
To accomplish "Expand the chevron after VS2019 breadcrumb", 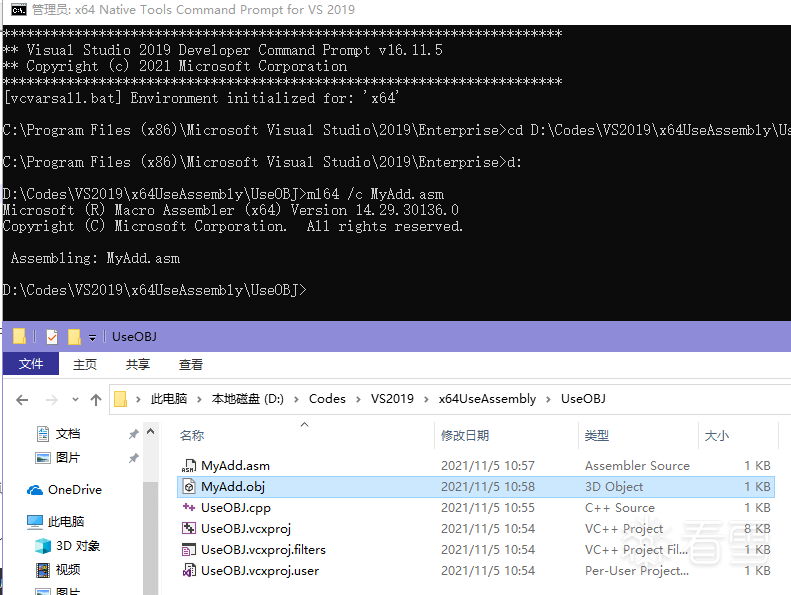I will click(426, 399).
